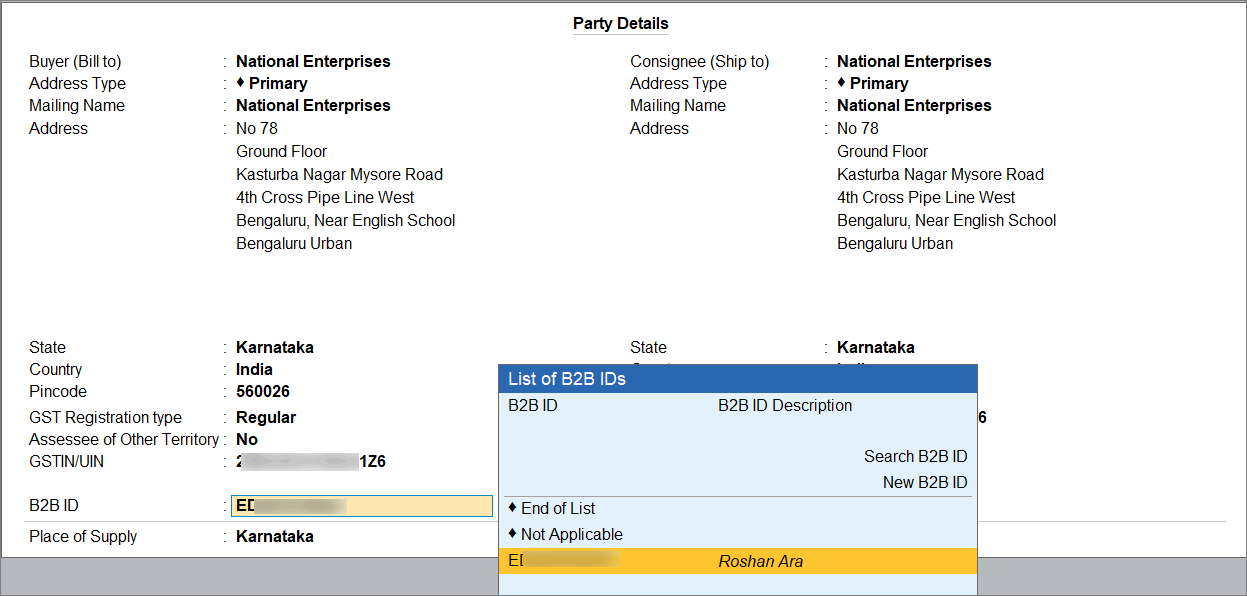Image resolution: width=1247 pixels, height=596 pixels.
Task: Edit the Consignee (Ship to) name field
Action: point(914,62)
